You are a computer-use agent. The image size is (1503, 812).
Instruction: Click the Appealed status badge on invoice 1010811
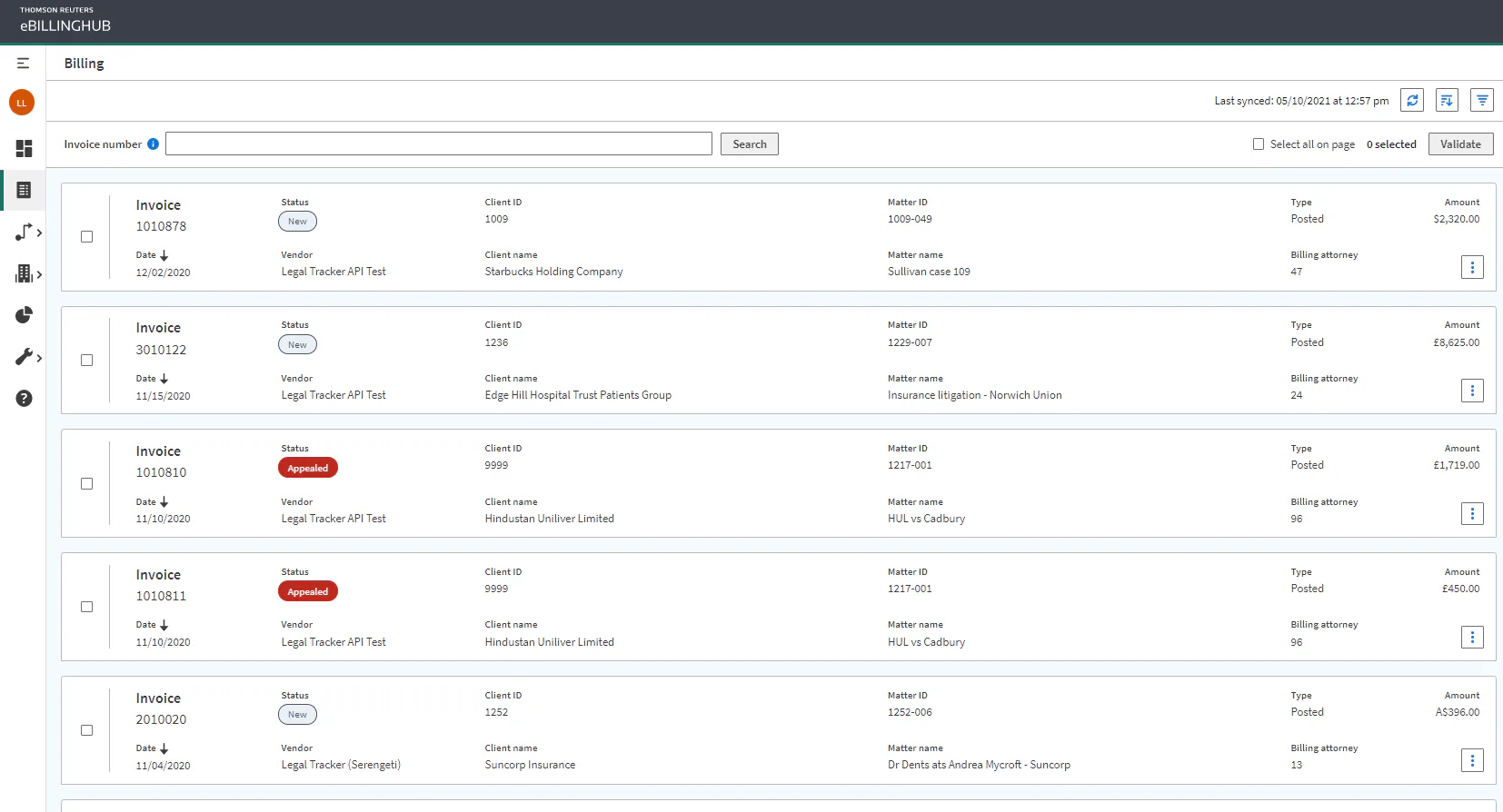pos(308,591)
